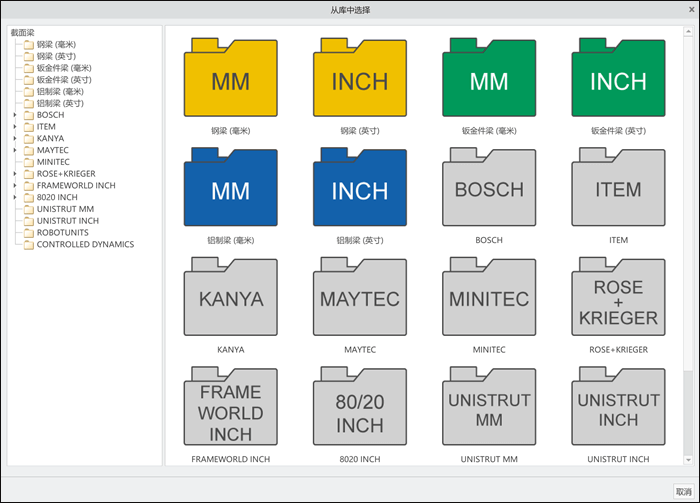
Task: Open the large gray UNISTRUT MM folder thumbnail
Action: click(489, 406)
